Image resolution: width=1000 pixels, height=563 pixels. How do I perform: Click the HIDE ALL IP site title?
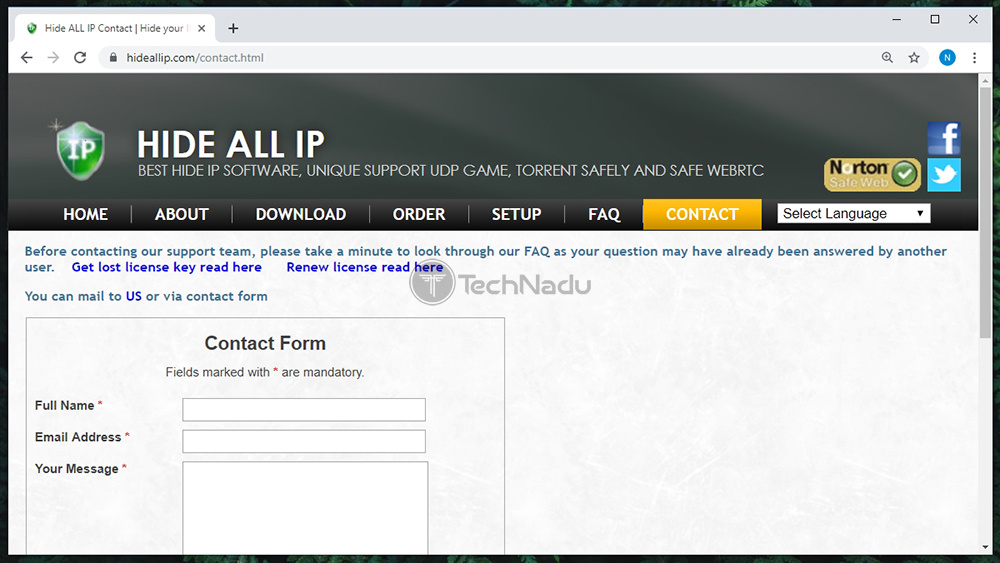231,144
